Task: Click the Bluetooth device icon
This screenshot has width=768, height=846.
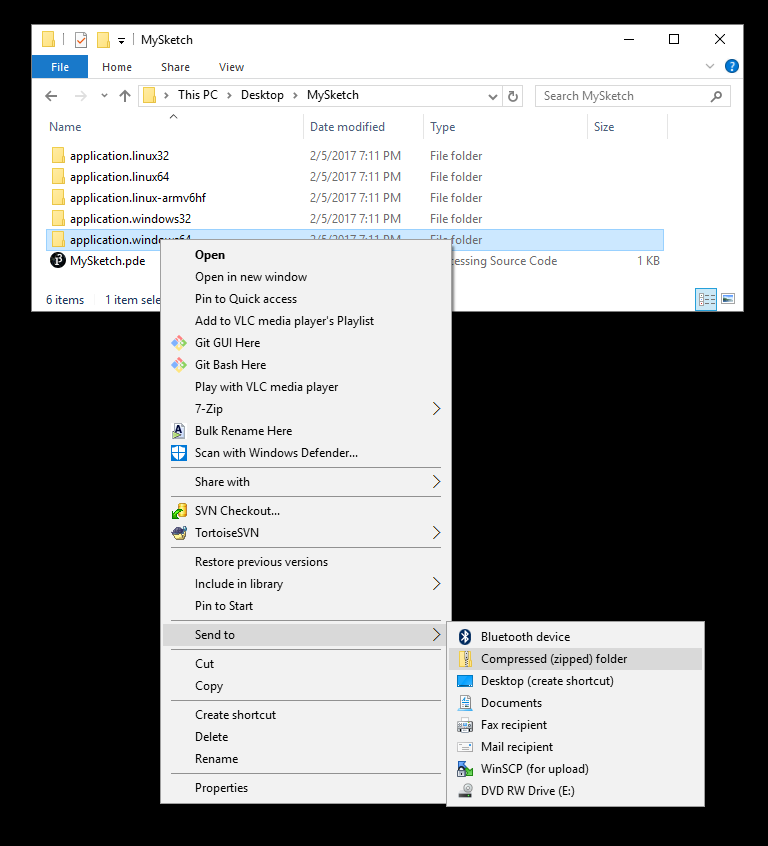Action: pos(465,637)
